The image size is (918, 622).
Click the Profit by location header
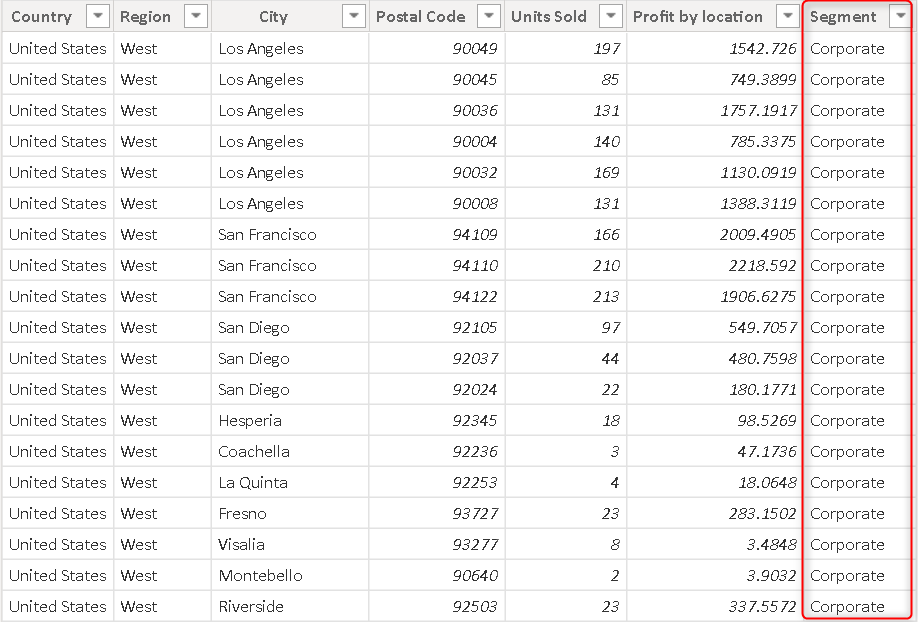tap(697, 16)
